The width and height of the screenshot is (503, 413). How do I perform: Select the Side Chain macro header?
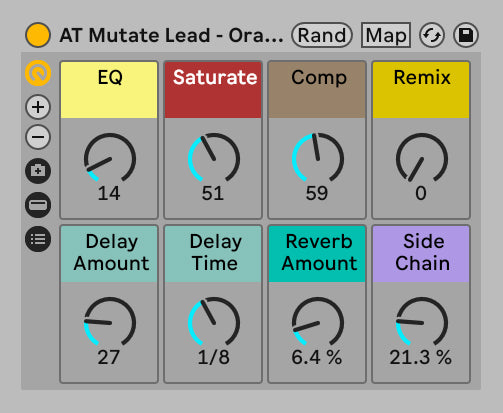(x=421, y=254)
